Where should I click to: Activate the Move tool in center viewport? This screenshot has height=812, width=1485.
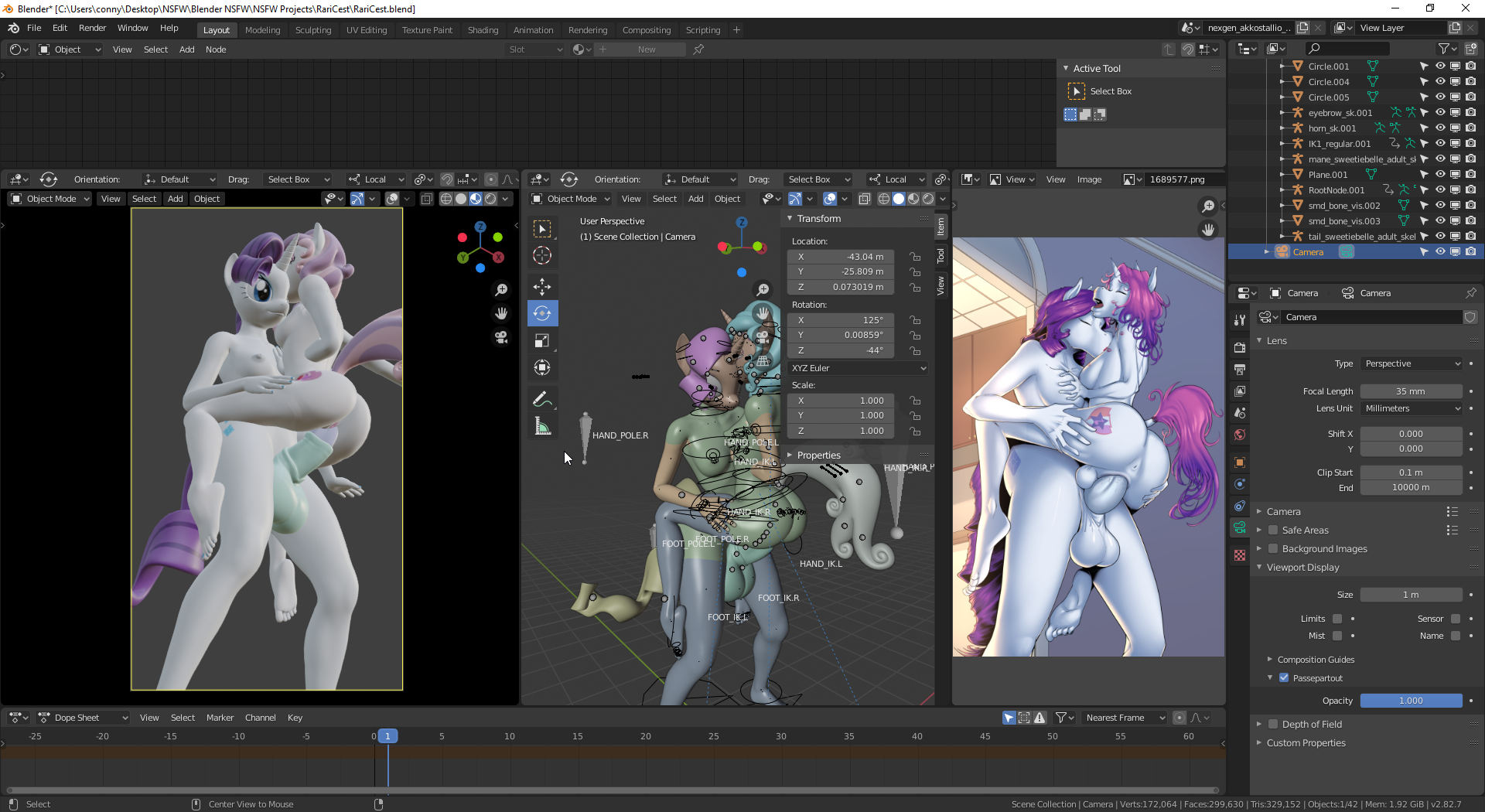click(x=542, y=287)
